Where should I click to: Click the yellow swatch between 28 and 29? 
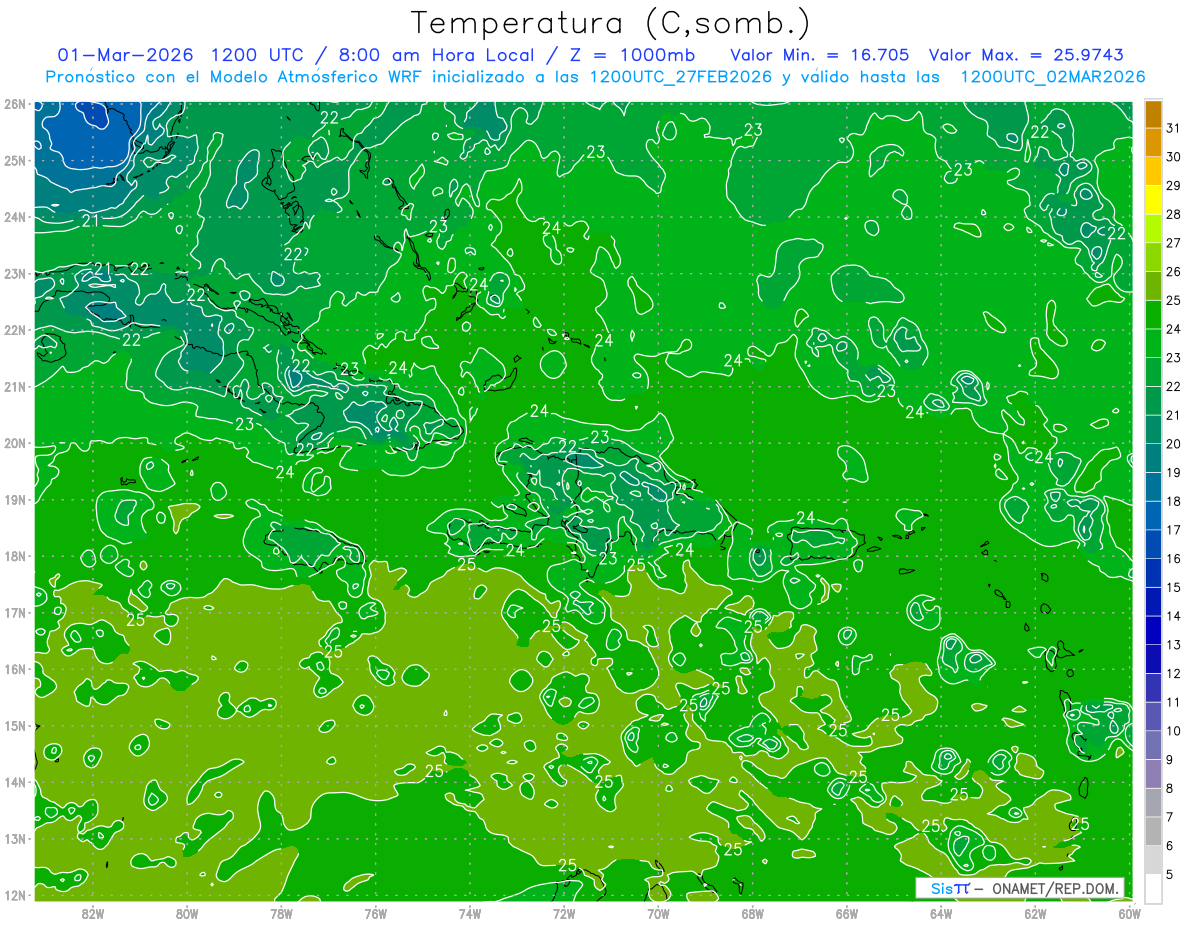[1153, 200]
